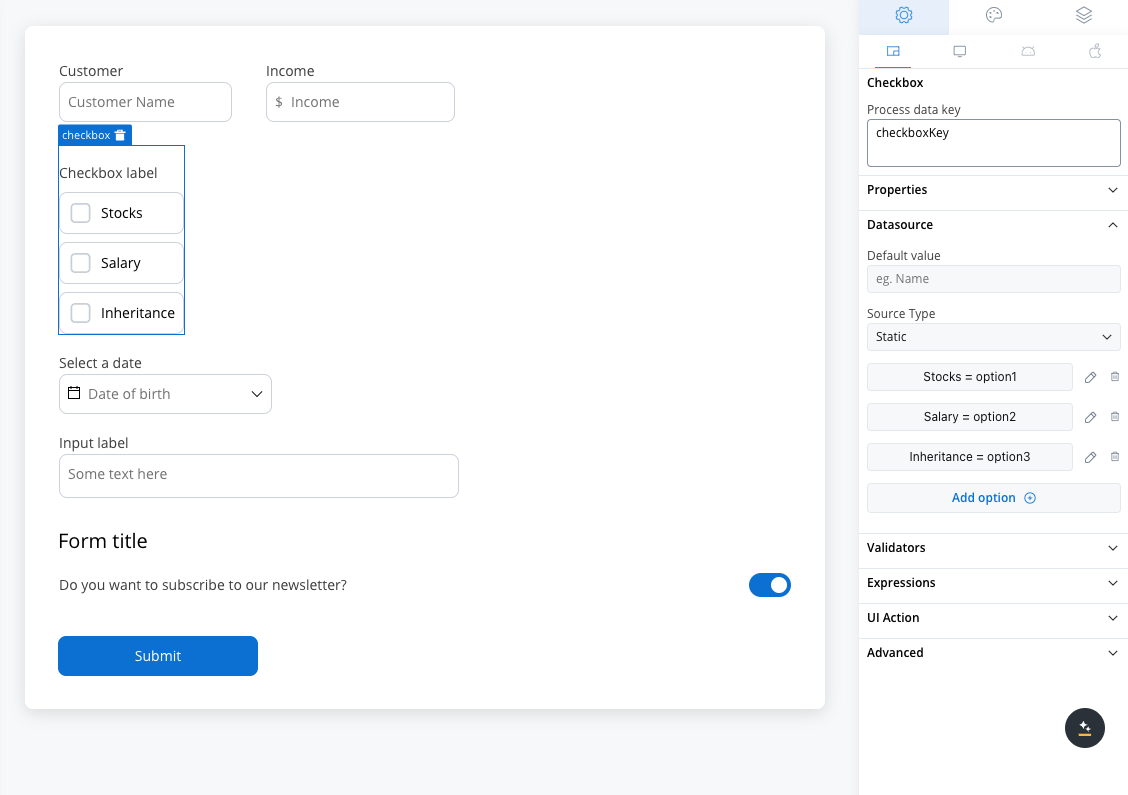Open the layers stack tab
The height and width of the screenshot is (795, 1128).
pos(1083,15)
